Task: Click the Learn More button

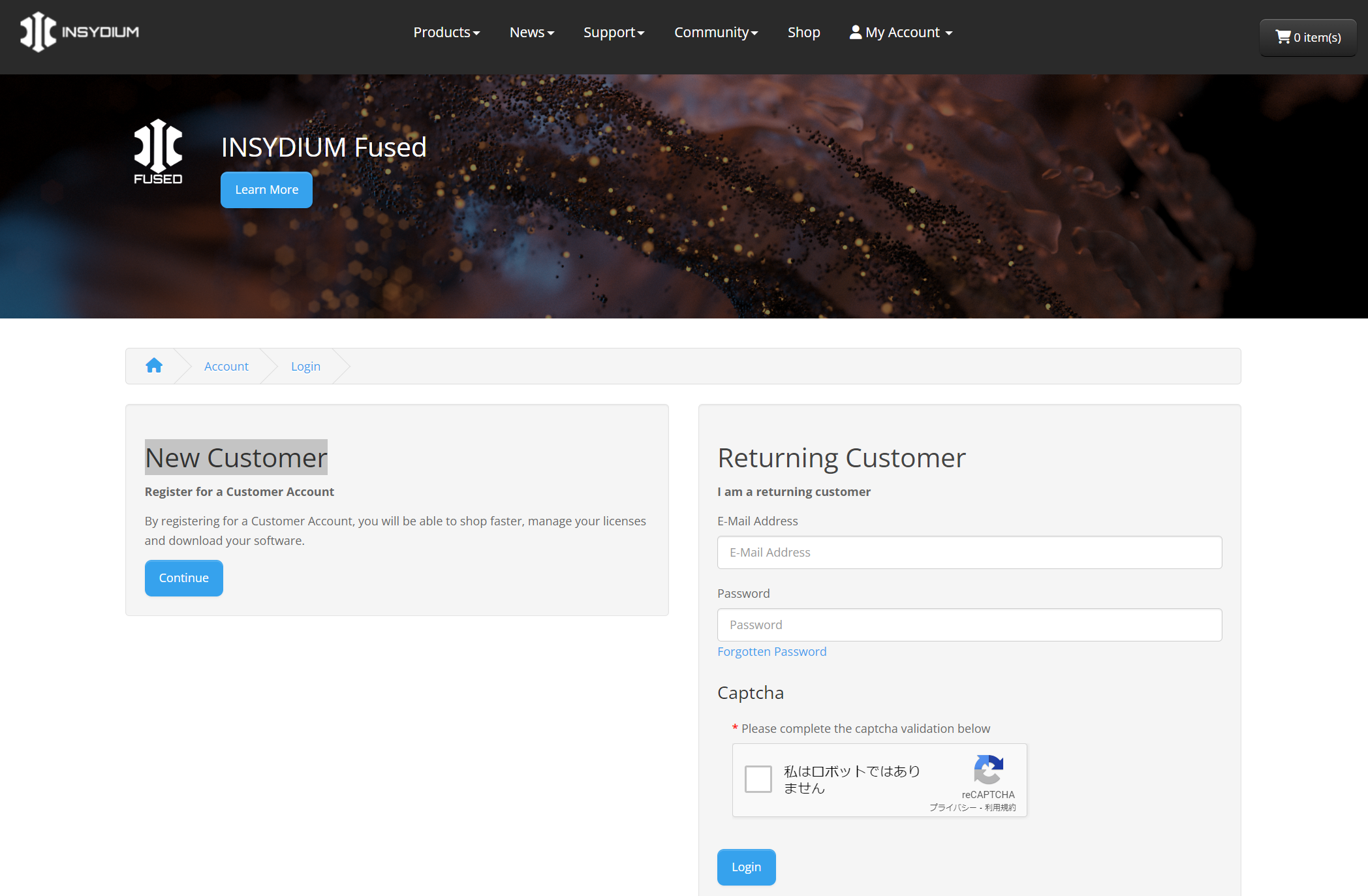Action: point(266,190)
